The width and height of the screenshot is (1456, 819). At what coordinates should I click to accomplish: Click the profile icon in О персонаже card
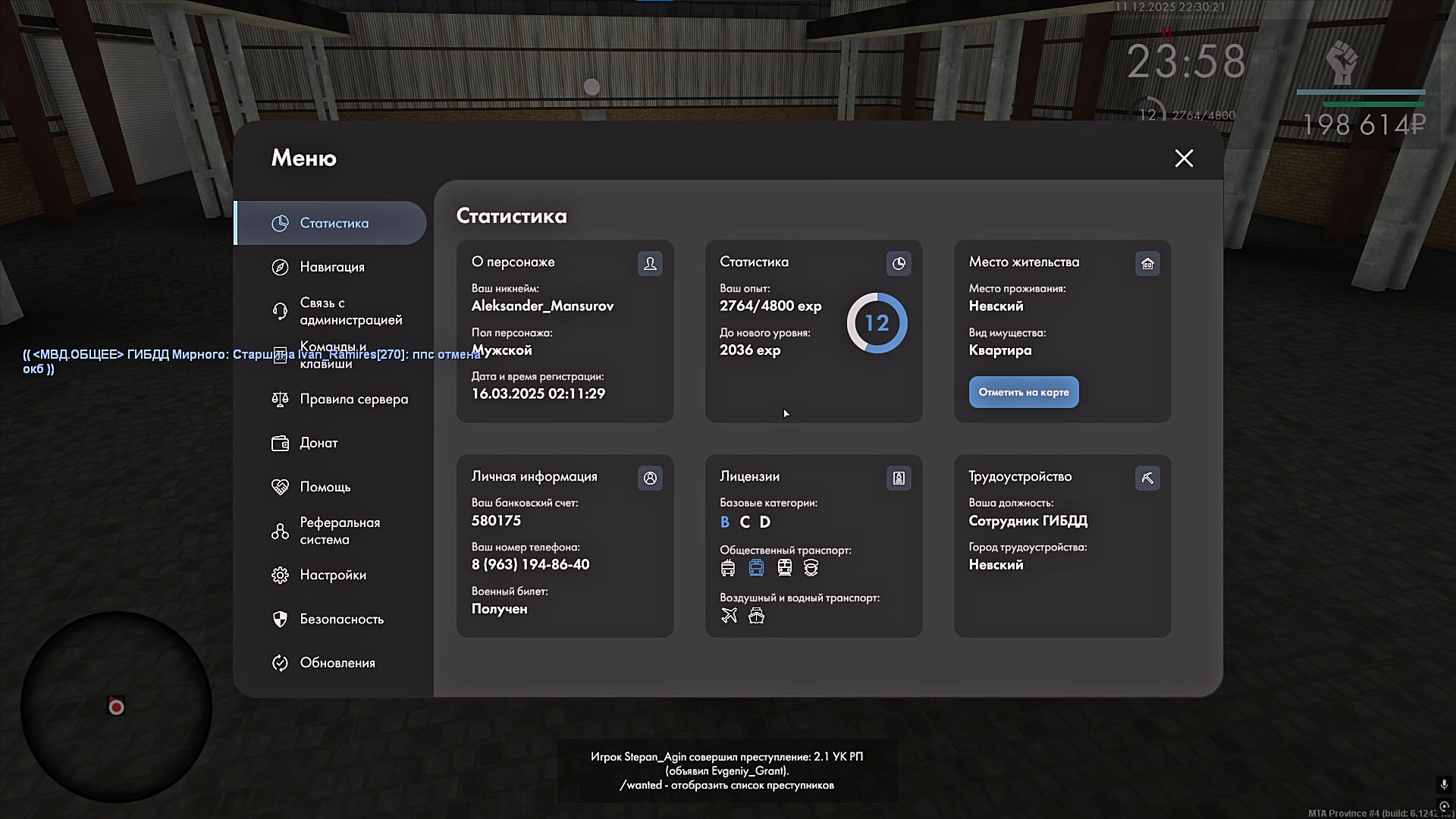650,263
